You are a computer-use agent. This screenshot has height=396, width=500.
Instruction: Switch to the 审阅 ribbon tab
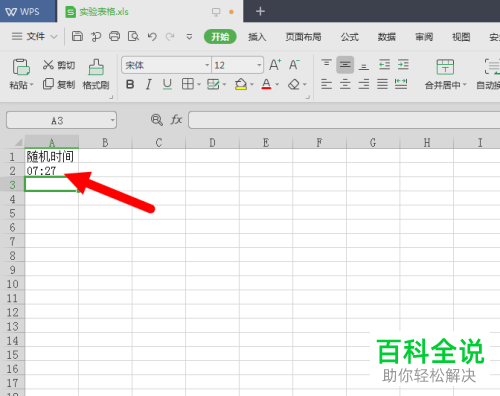click(x=424, y=37)
